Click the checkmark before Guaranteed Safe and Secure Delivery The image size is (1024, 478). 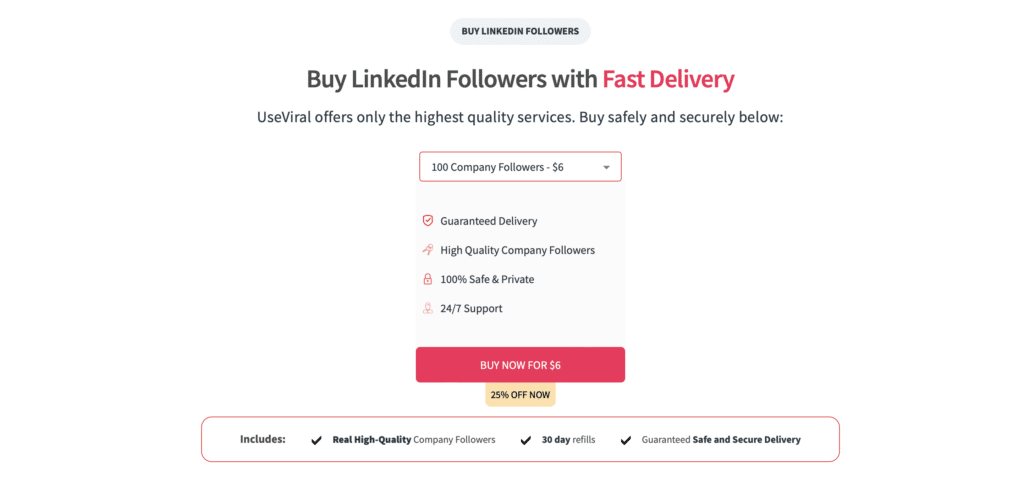pyautogui.click(x=626, y=440)
